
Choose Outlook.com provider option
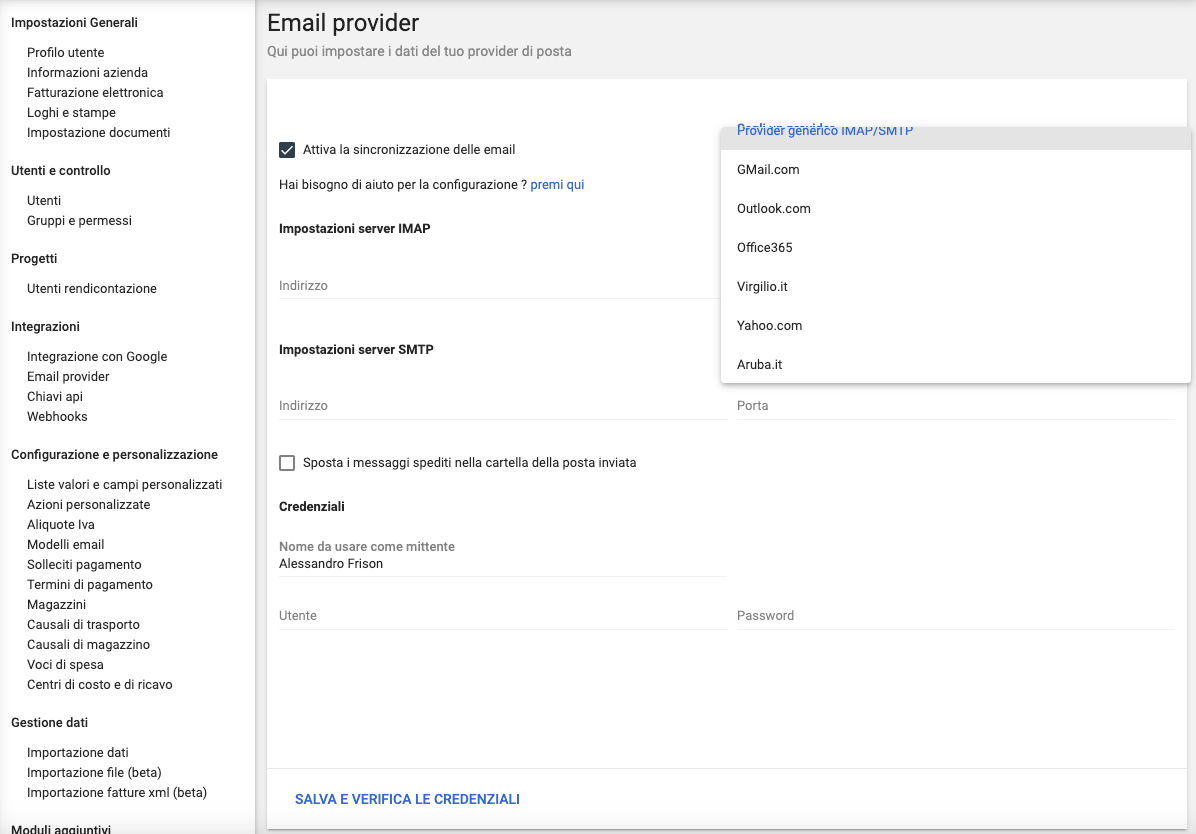pyautogui.click(x=774, y=209)
